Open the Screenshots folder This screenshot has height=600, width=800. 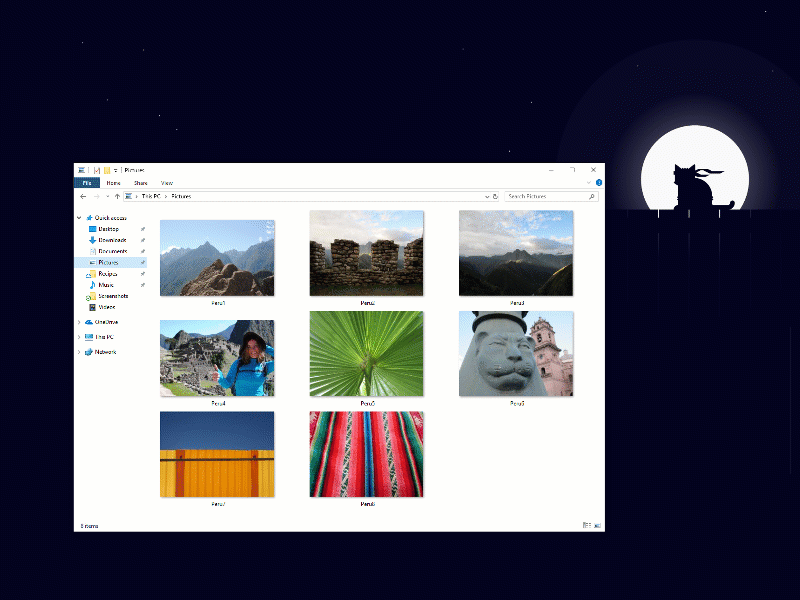click(115, 297)
